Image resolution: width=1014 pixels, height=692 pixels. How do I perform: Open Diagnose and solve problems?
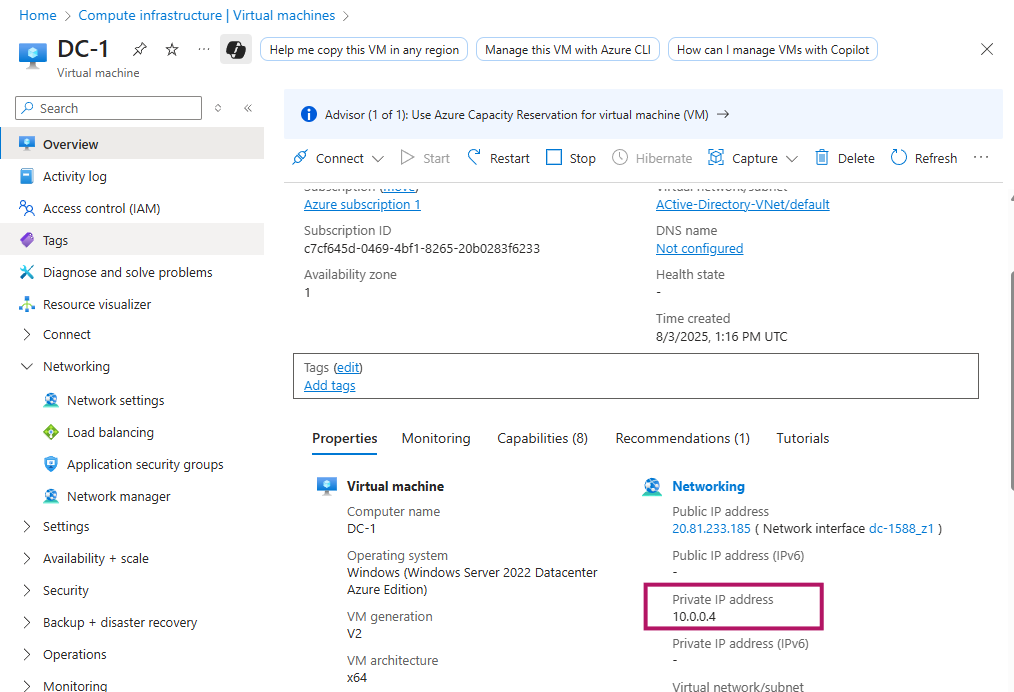coord(132,272)
